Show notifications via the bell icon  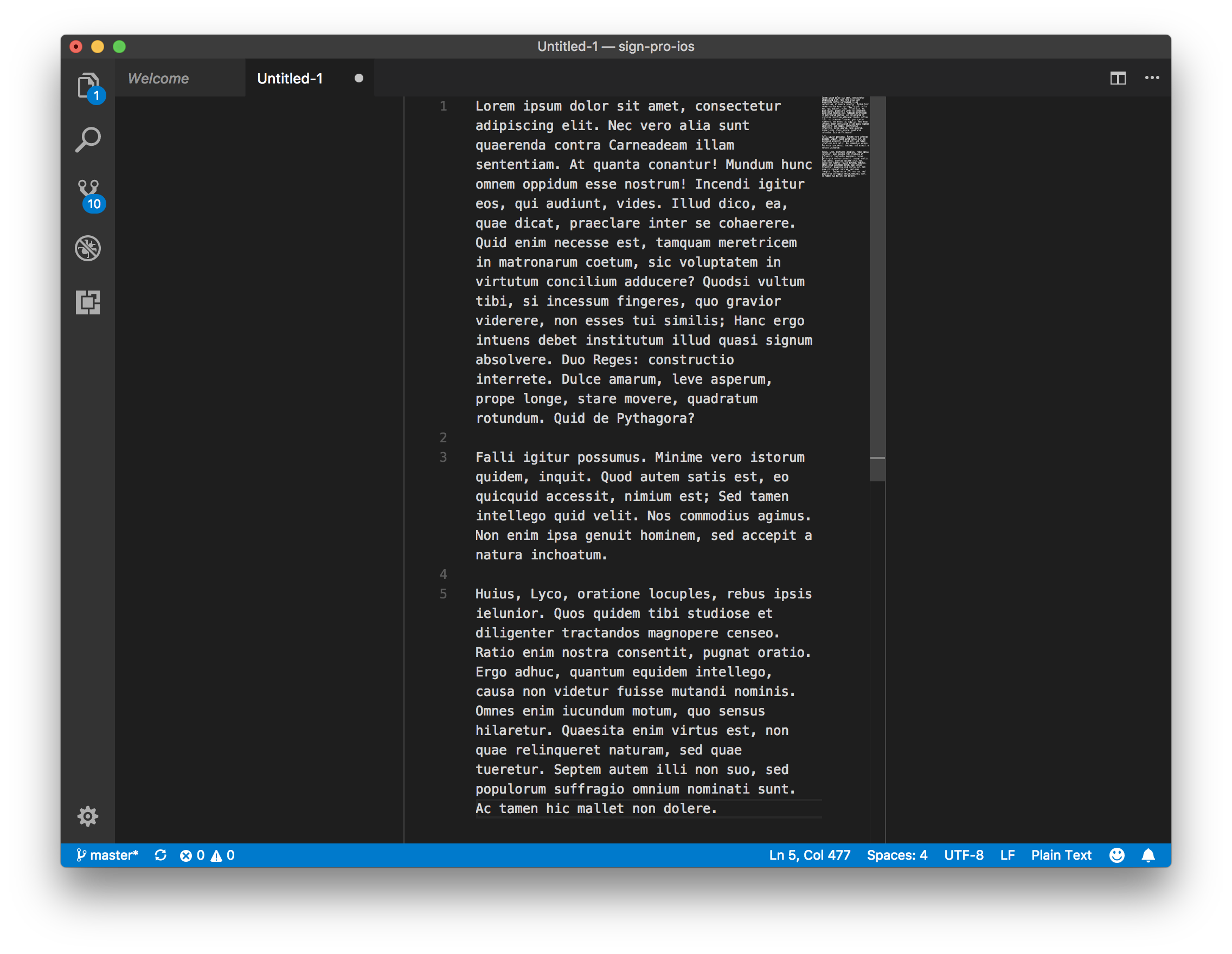(x=1149, y=855)
